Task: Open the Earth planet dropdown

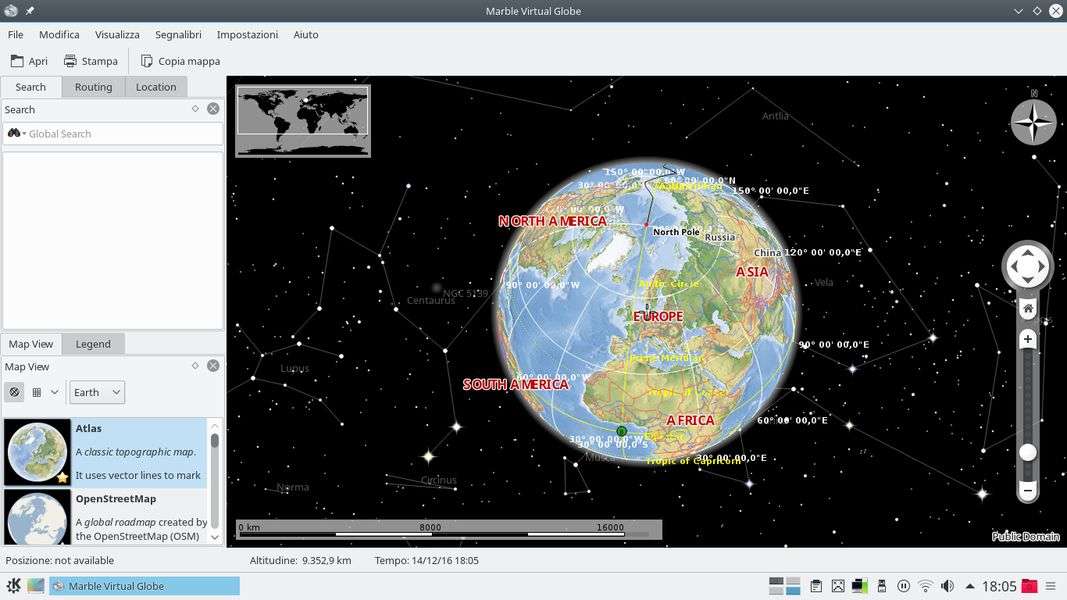Action: pos(97,392)
